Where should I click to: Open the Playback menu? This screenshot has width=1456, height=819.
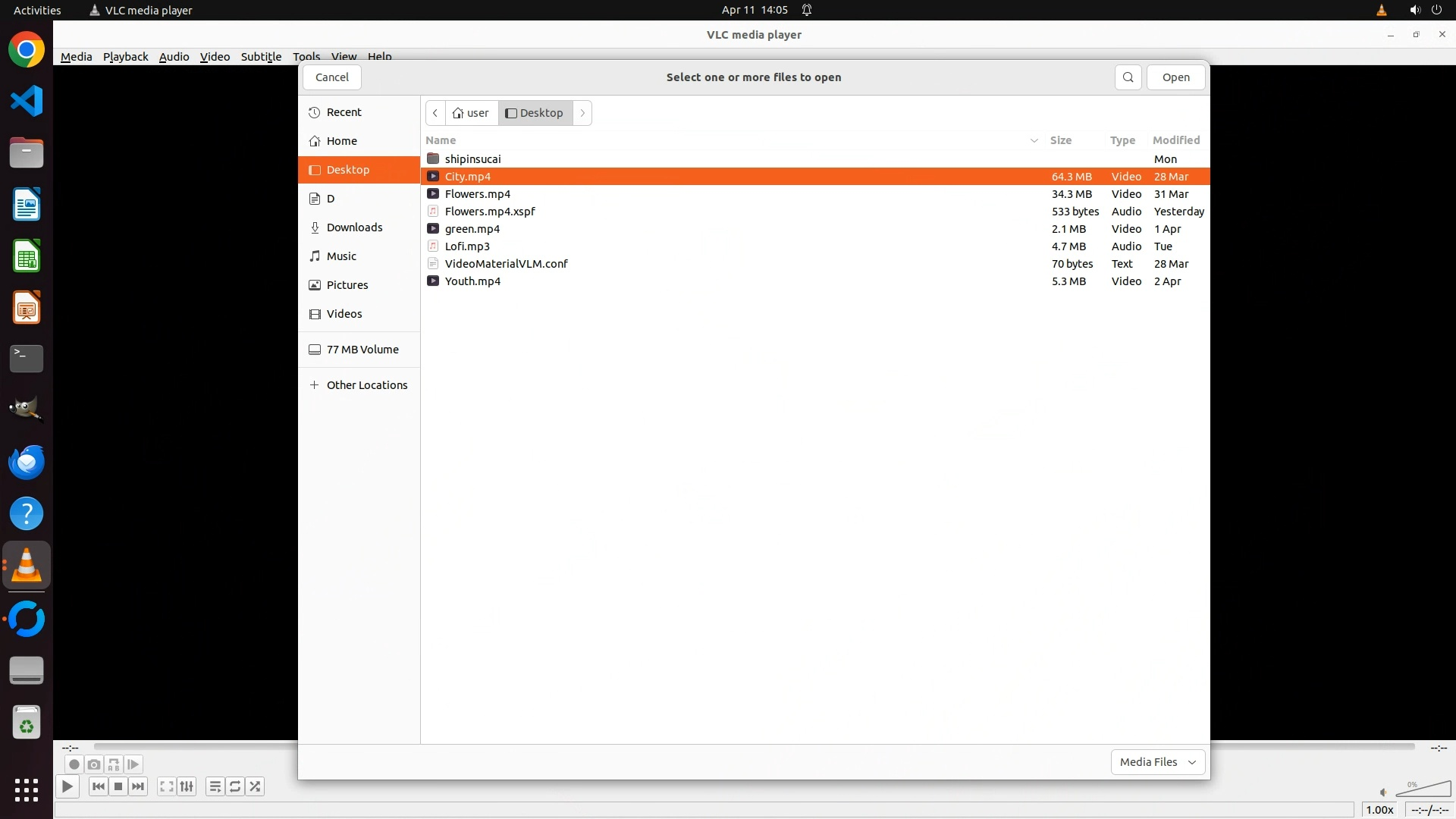[125, 57]
